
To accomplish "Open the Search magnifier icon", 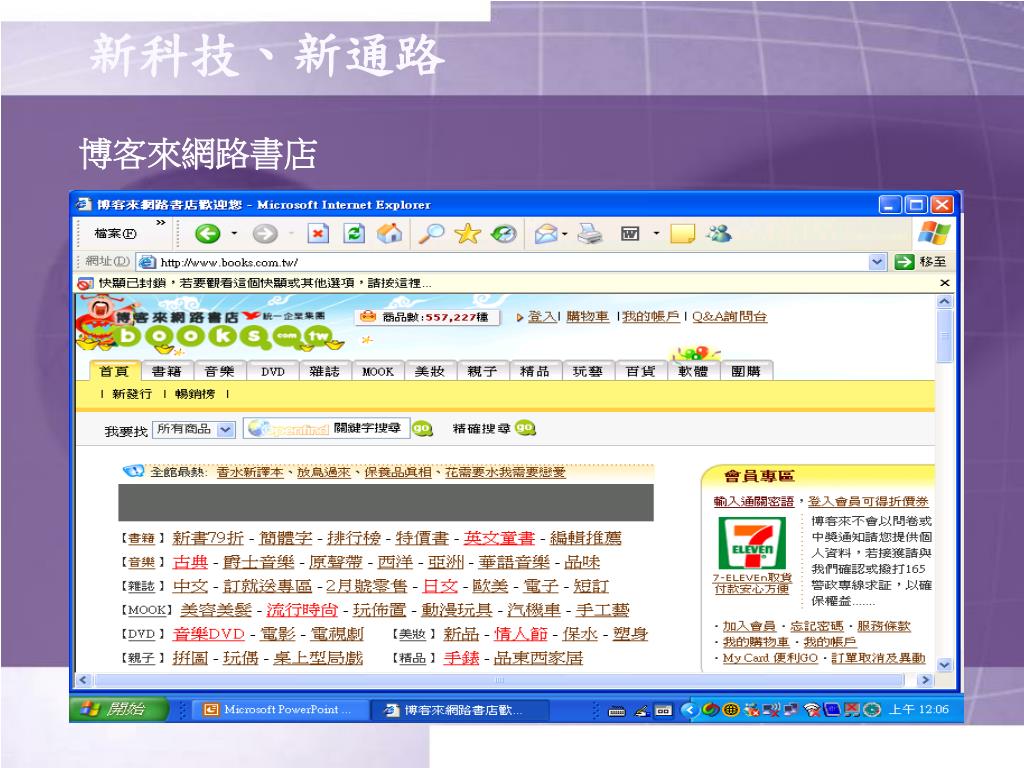I will (430, 233).
